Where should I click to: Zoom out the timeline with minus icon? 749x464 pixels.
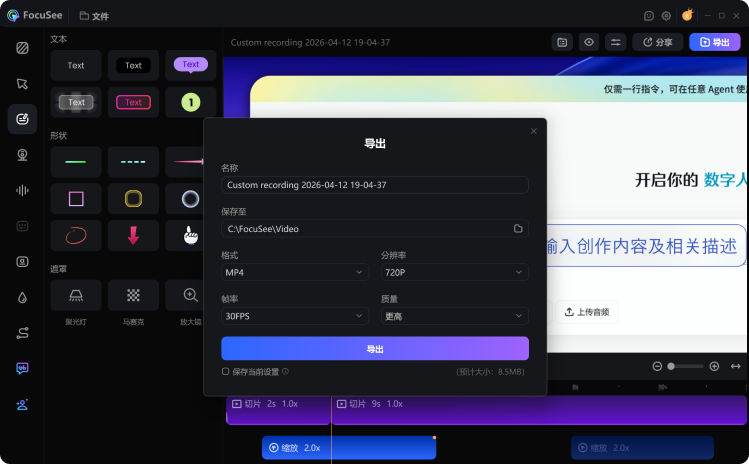point(657,366)
